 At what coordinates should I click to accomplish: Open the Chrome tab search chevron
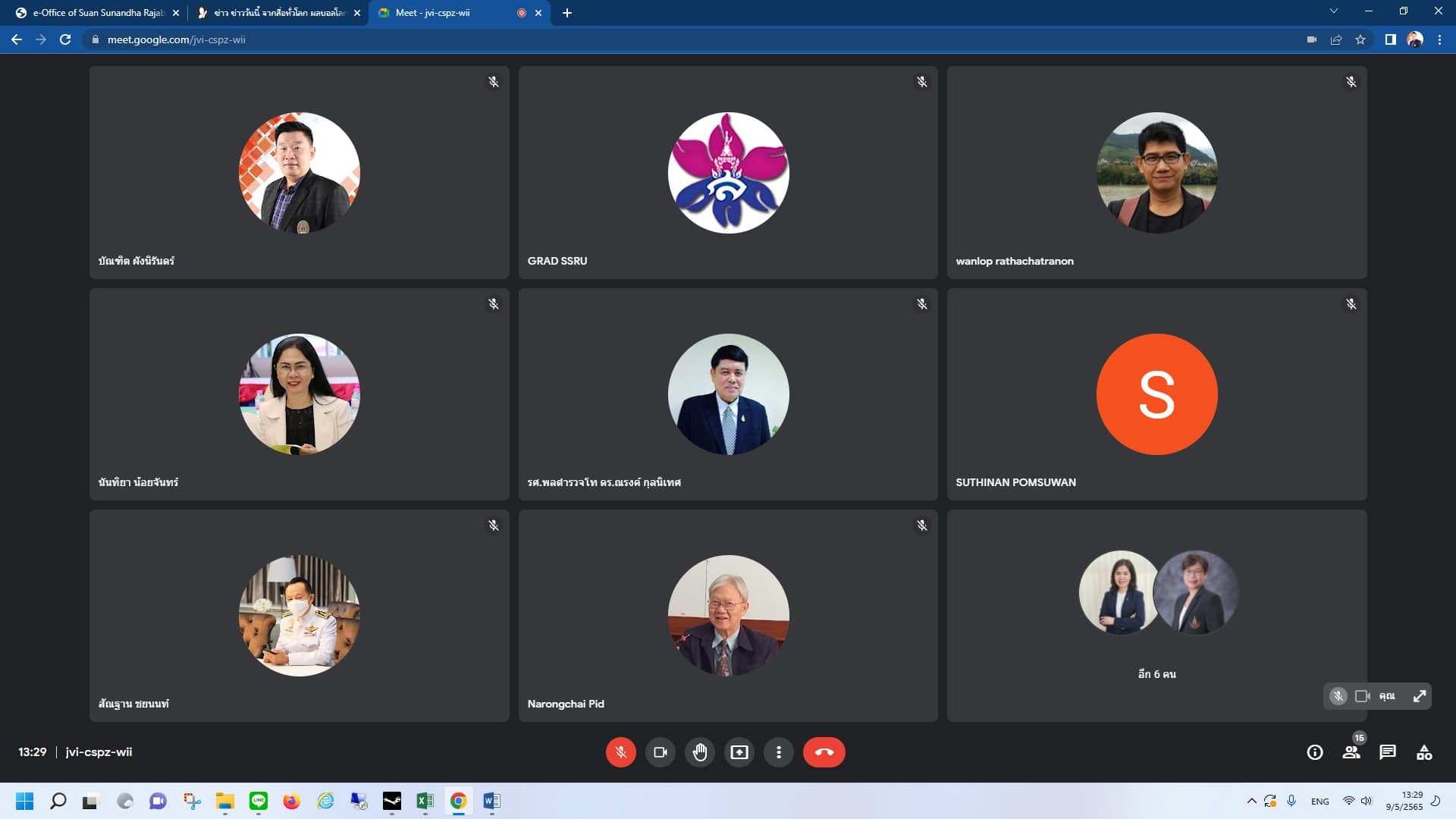coord(1333,11)
